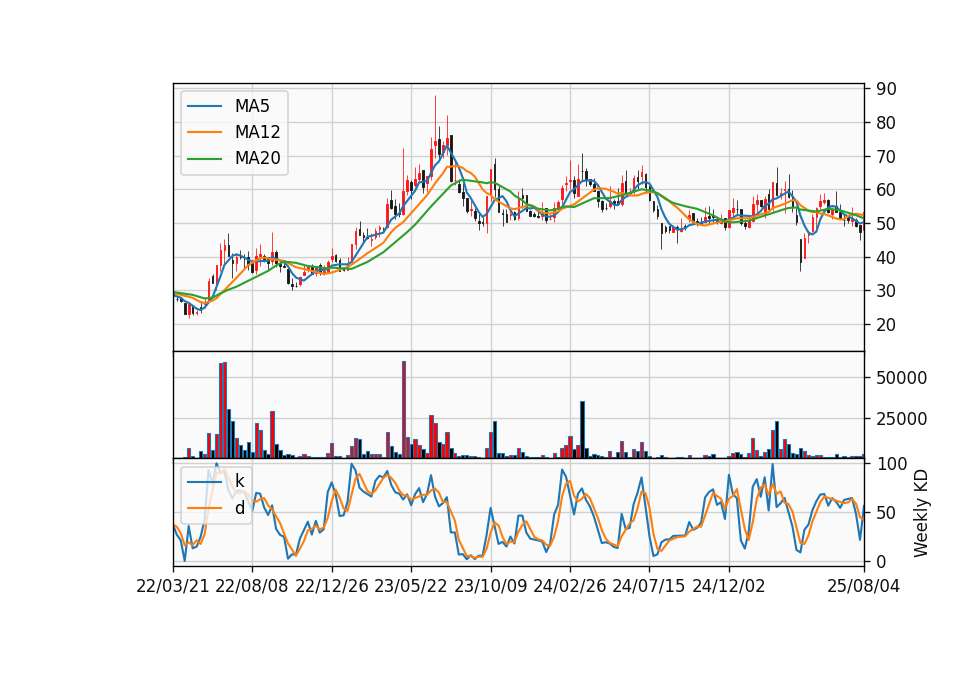
Task: Click the 30 price axis label
Action: (886, 291)
